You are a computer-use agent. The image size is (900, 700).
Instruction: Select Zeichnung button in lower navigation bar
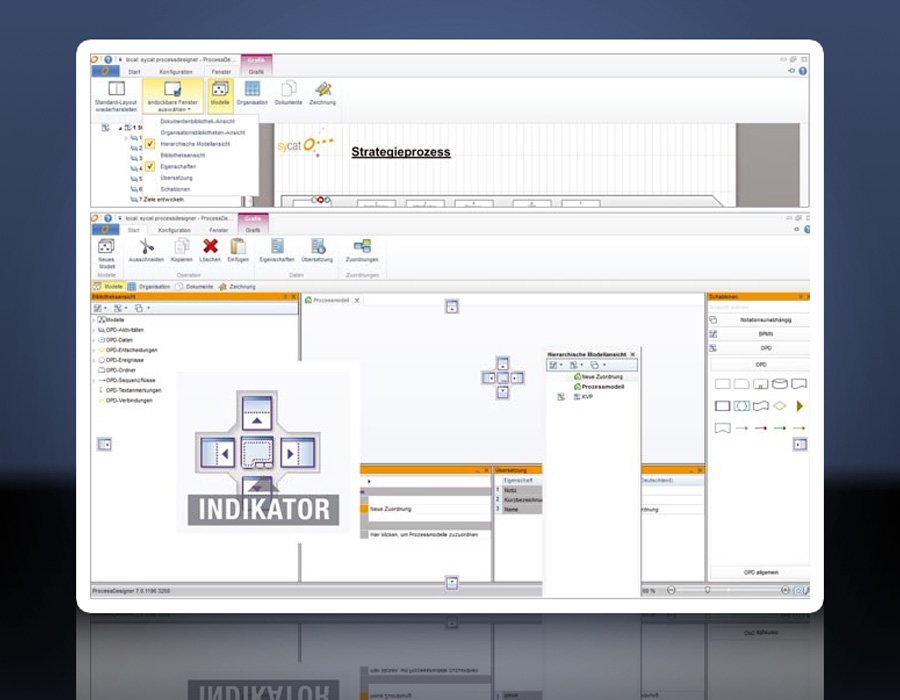pos(237,286)
